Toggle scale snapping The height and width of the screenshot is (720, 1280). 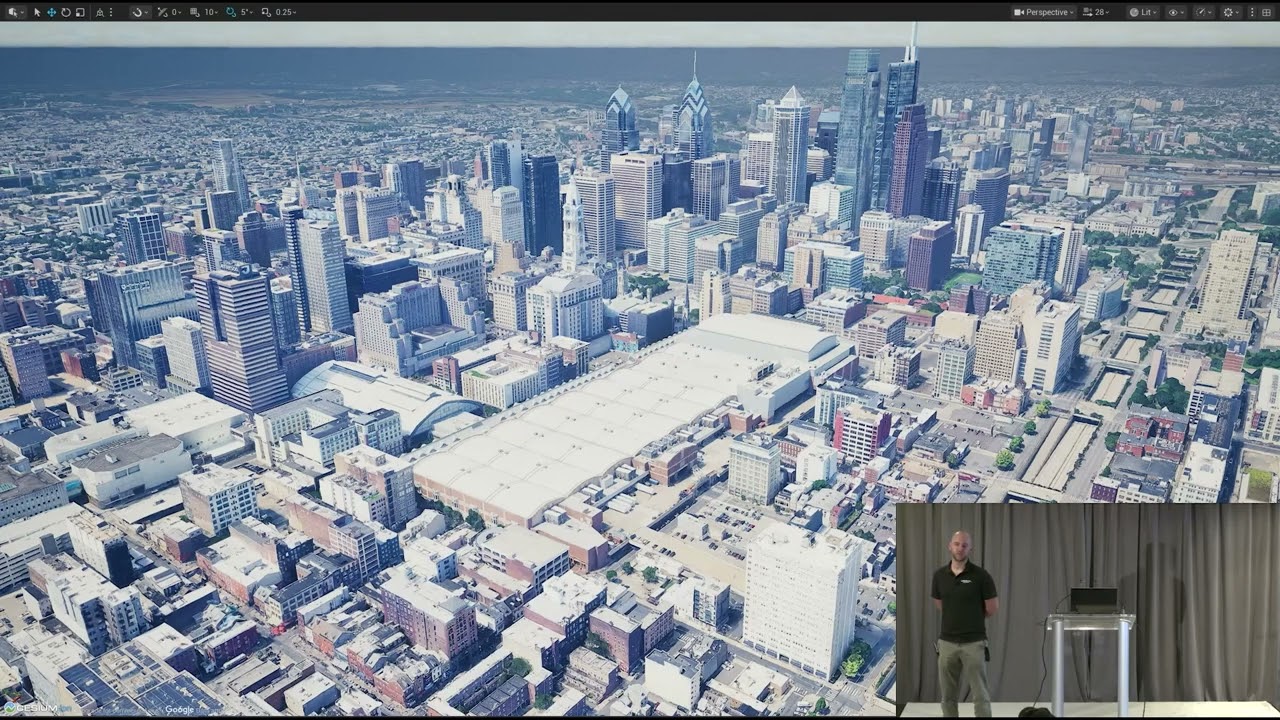pyautogui.click(x=266, y=12)
